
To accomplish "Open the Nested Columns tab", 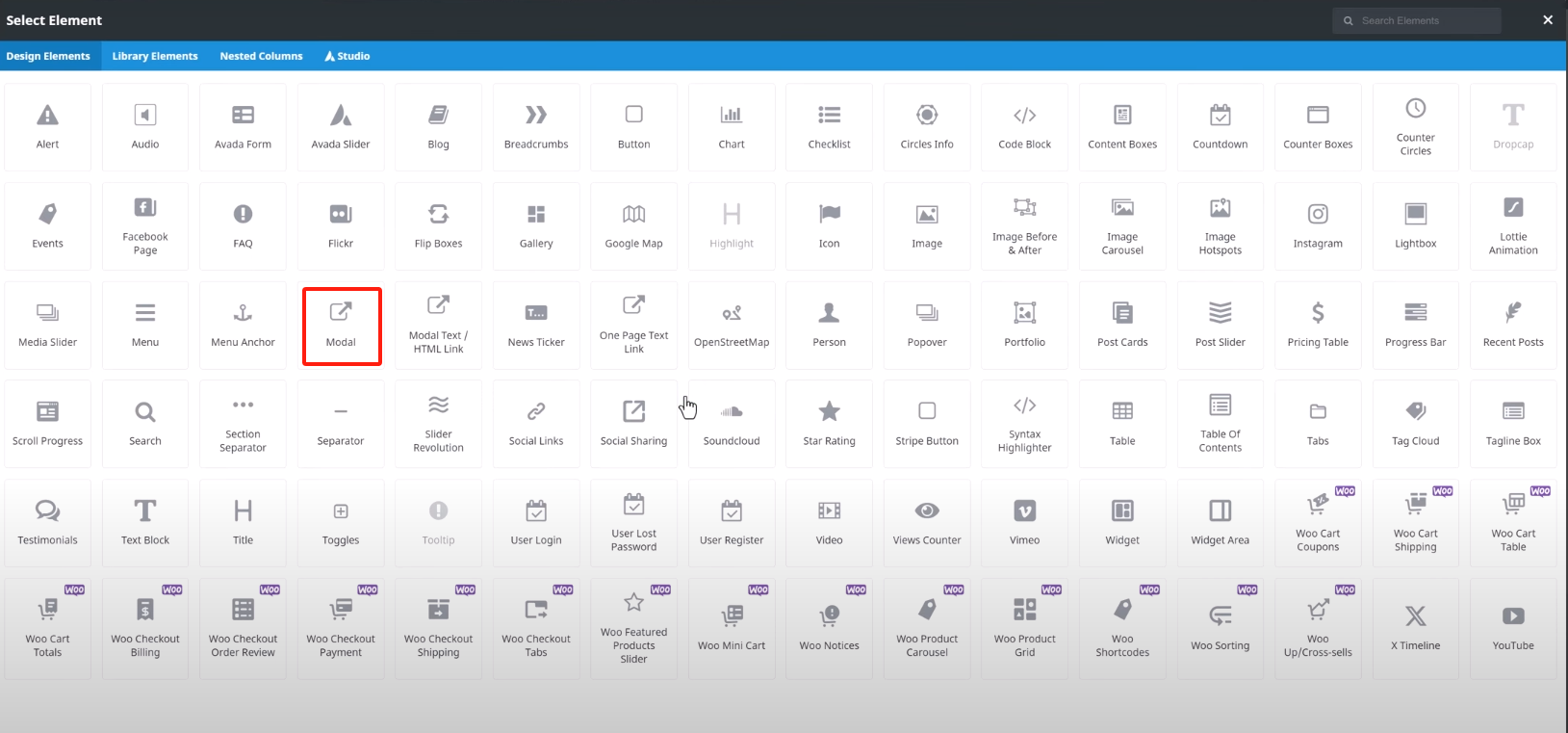I will [x=261, y=56].
